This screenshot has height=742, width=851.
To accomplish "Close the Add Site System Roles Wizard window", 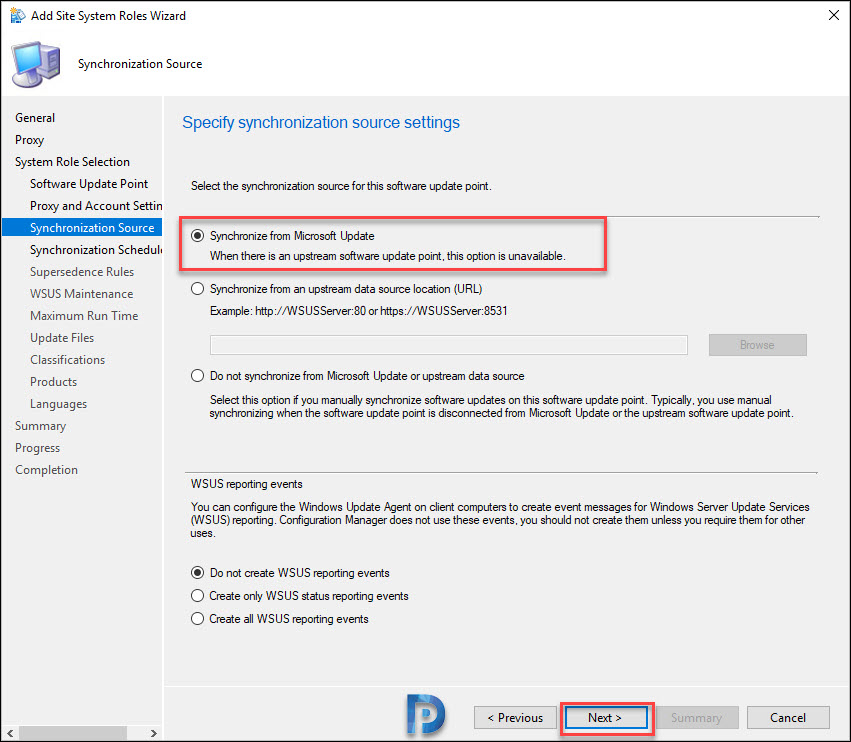I will 834,15.
